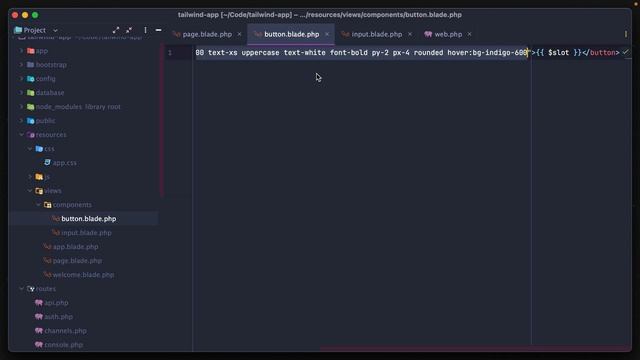Open welcome.blade.php from the tree
This screenshot has width=640, height=360.
click(83, 275)
